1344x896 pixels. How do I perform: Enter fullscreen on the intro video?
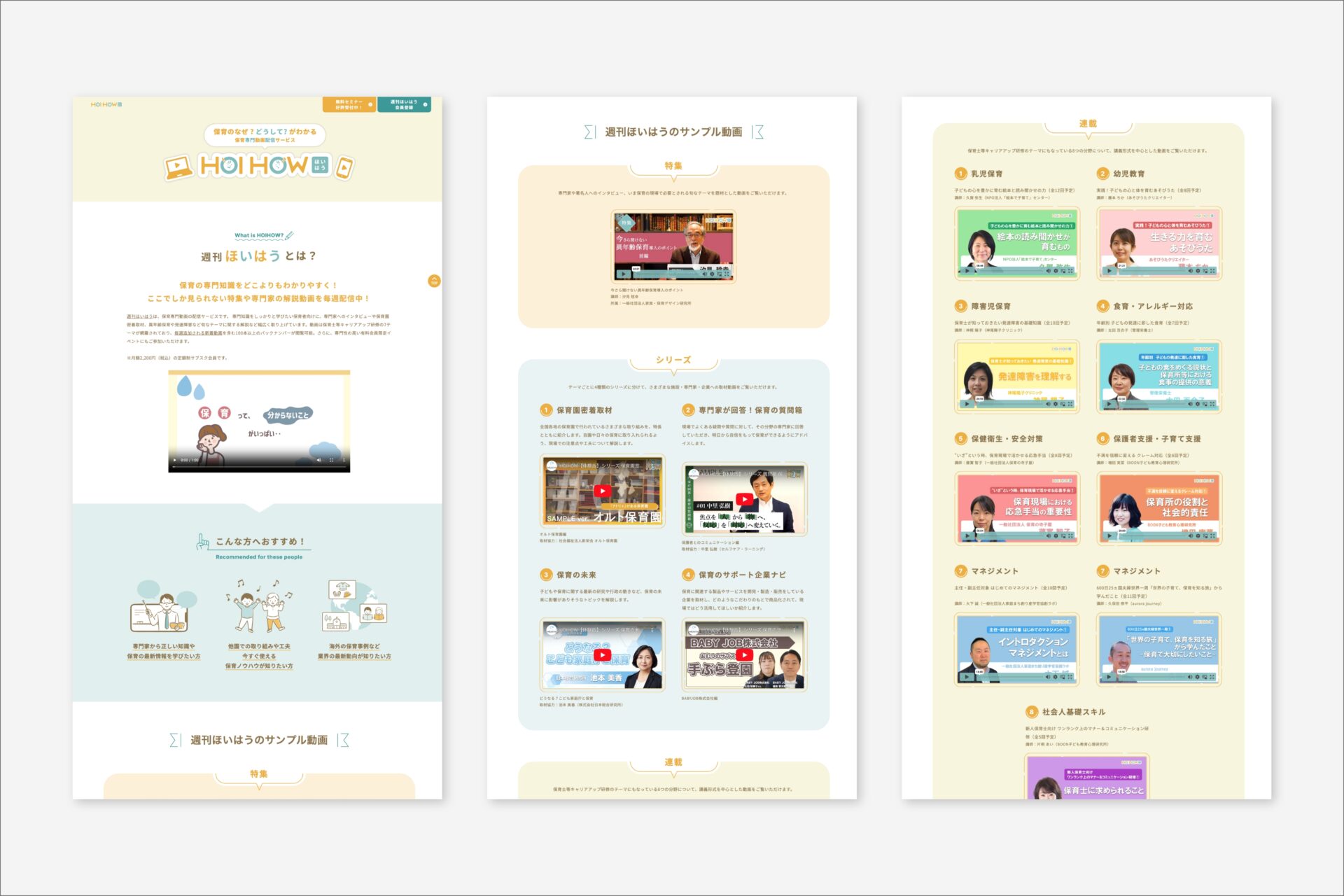[332, 460]
